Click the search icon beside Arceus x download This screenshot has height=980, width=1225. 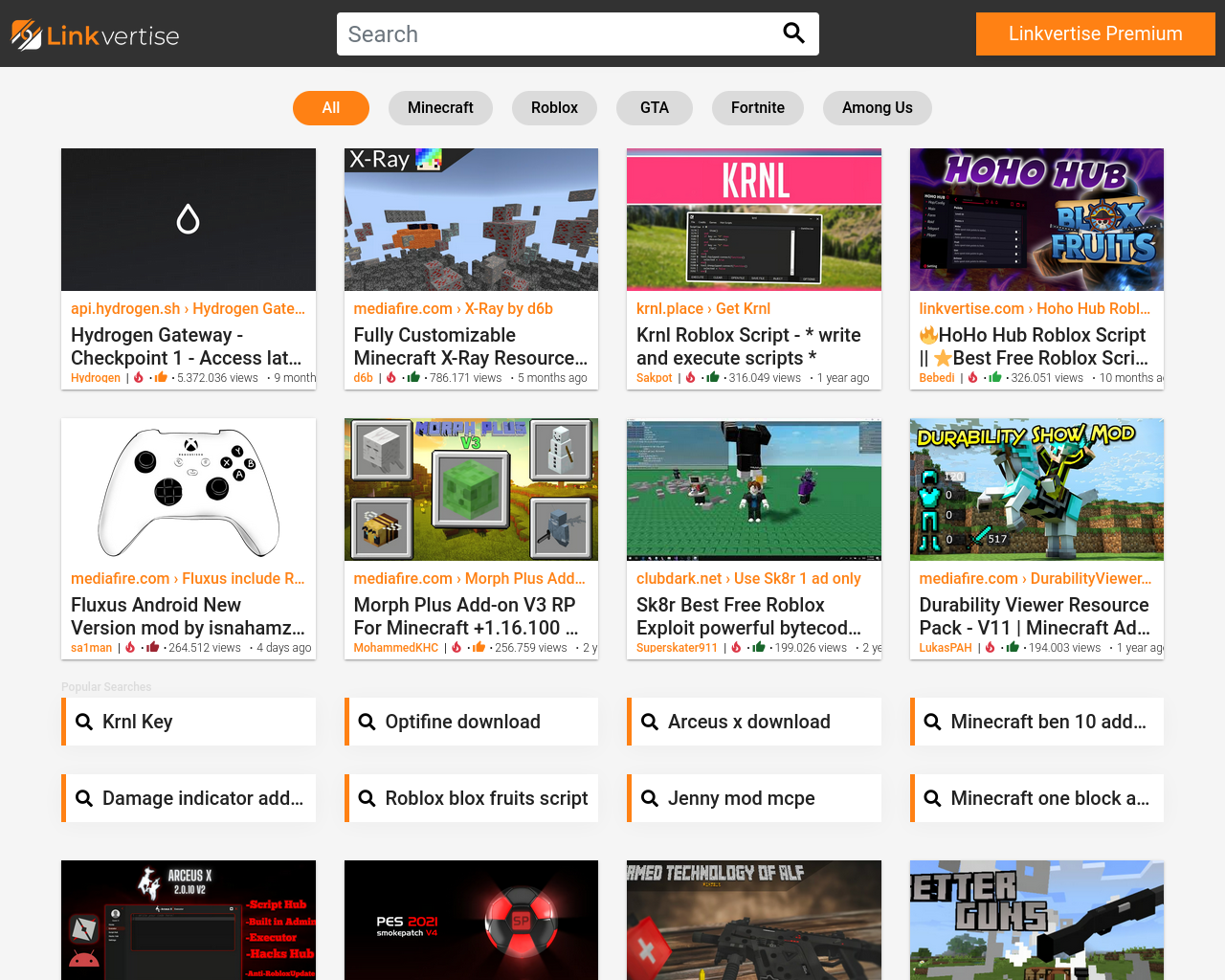[x=650, y=722]
